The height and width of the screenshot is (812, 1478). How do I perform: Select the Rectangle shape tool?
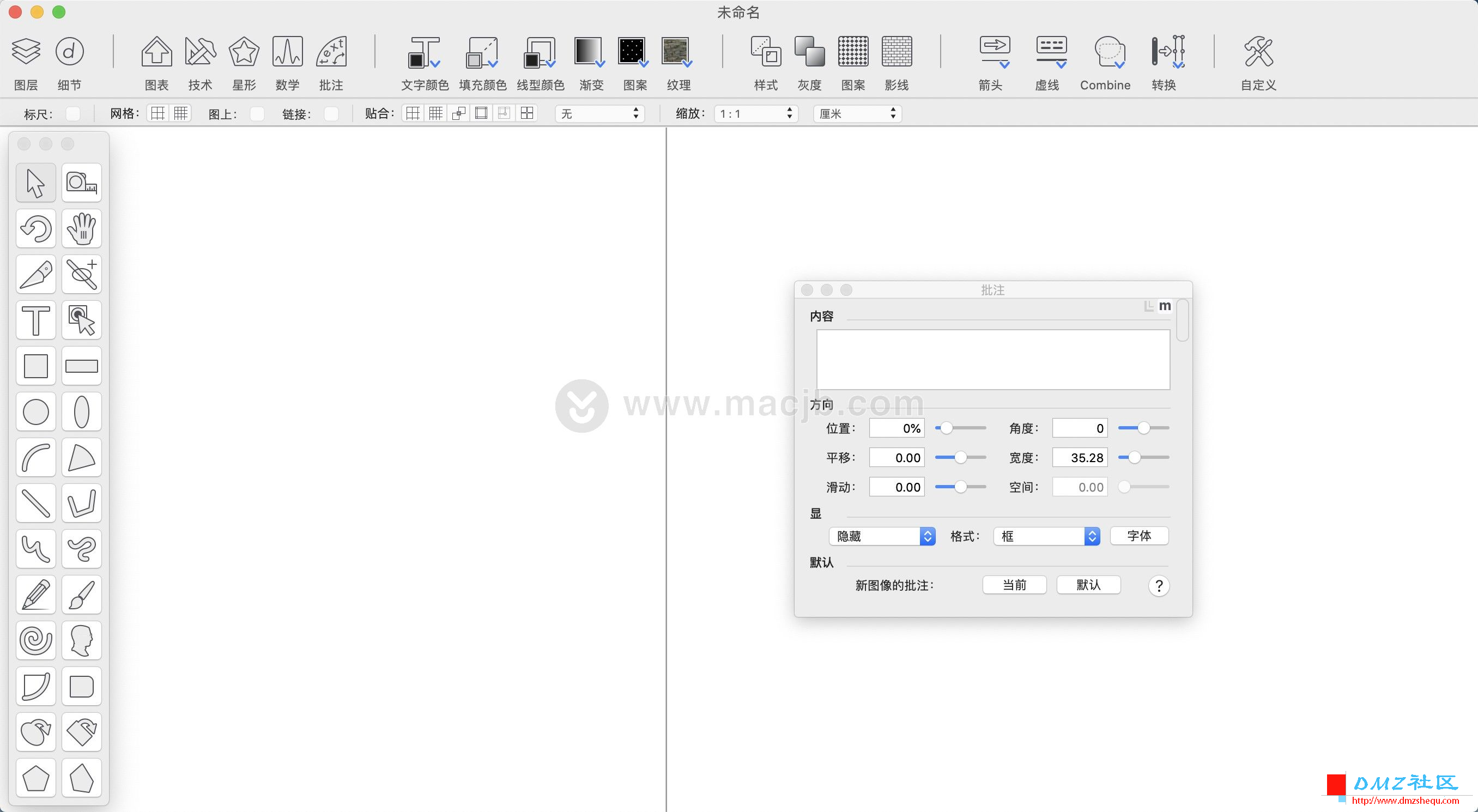pyautogui.click(x=35, y=364)
